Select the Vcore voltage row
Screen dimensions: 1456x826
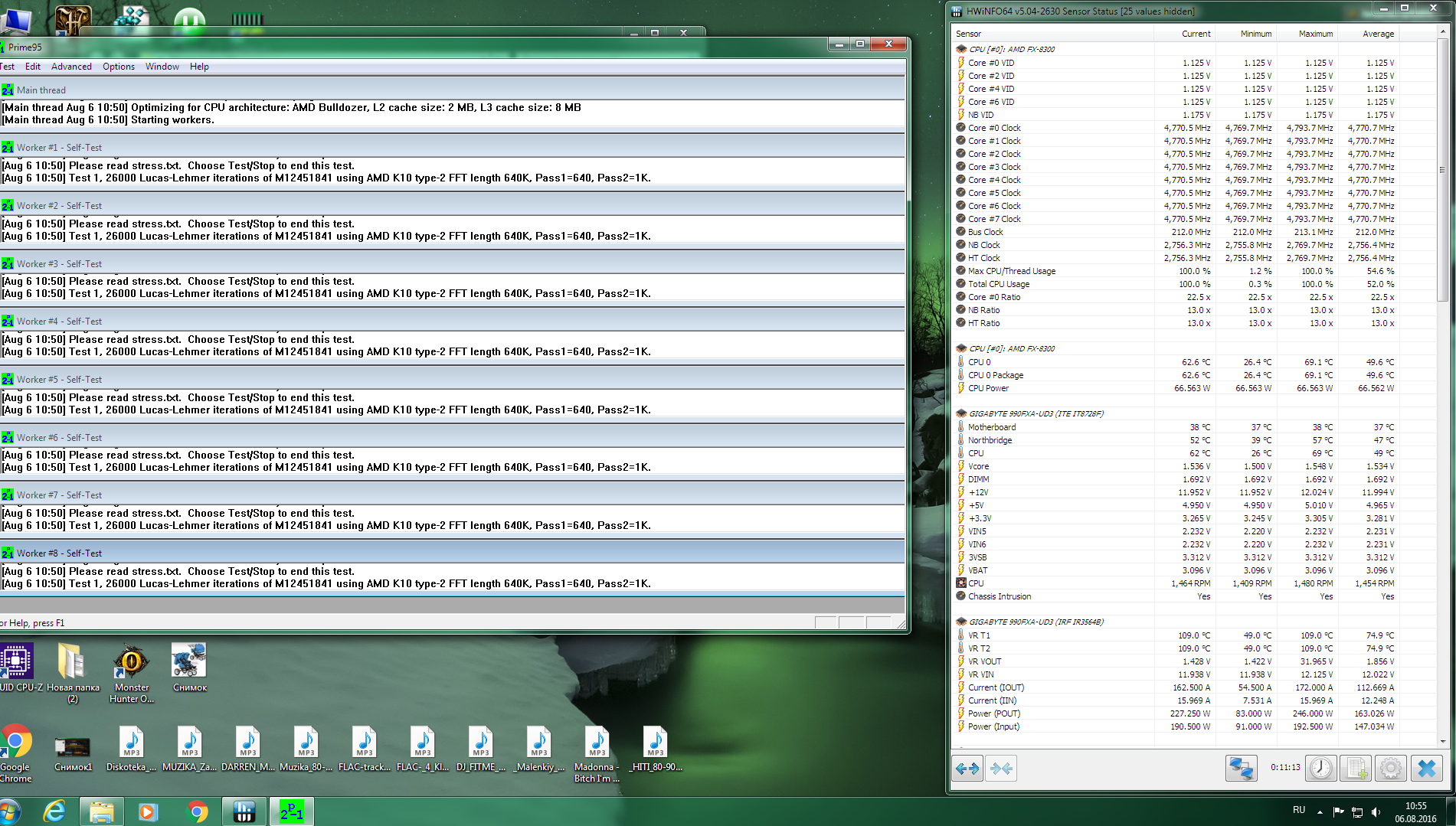pyautogui.click(x=1176, y=466)
